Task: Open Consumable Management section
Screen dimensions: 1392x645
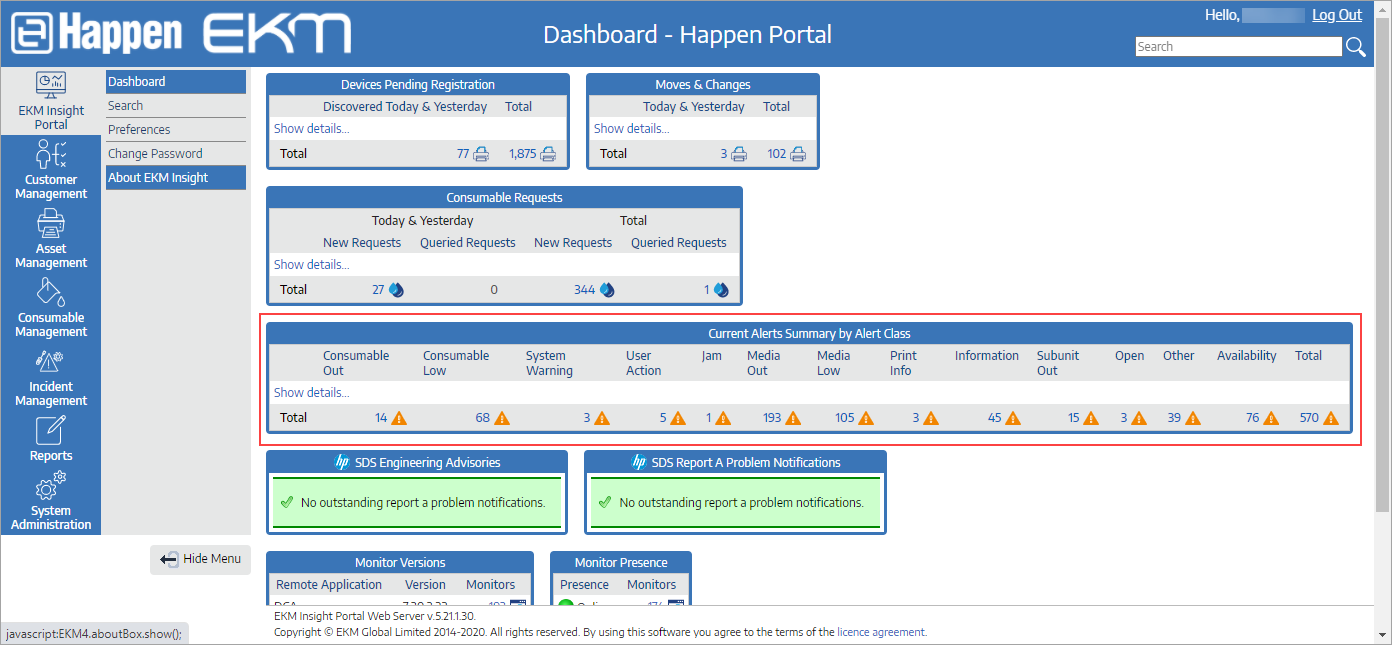Action: point(51,308)
